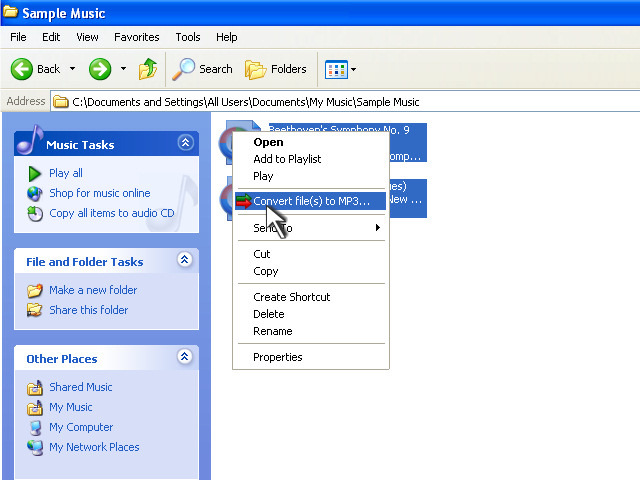Go to My Computer link
Image resolution: width=640 pixels, height=480 pixels.
81,427
